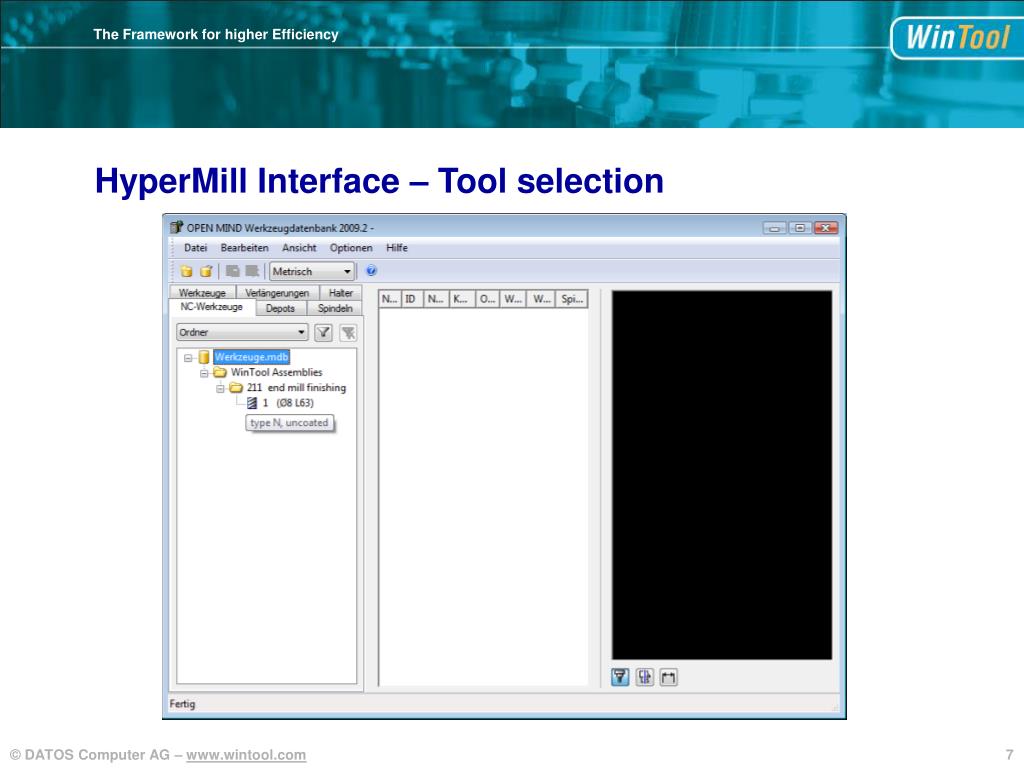Sort by the ID column header
Image resolution: width=1024 pixels, height=768 pixels.
click(x=412, y=299)
